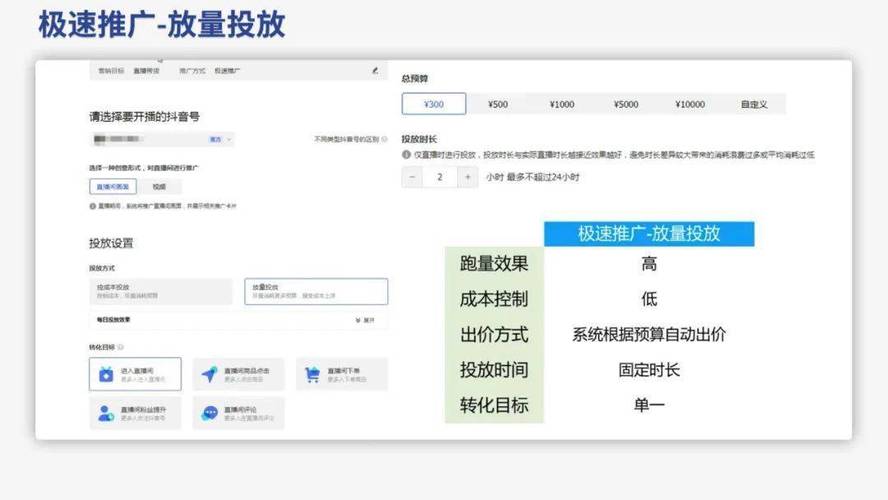The height and width of the screenshot is (500, 888).
Task: Select the 视频 creative option
Action: tap(159, 186)
